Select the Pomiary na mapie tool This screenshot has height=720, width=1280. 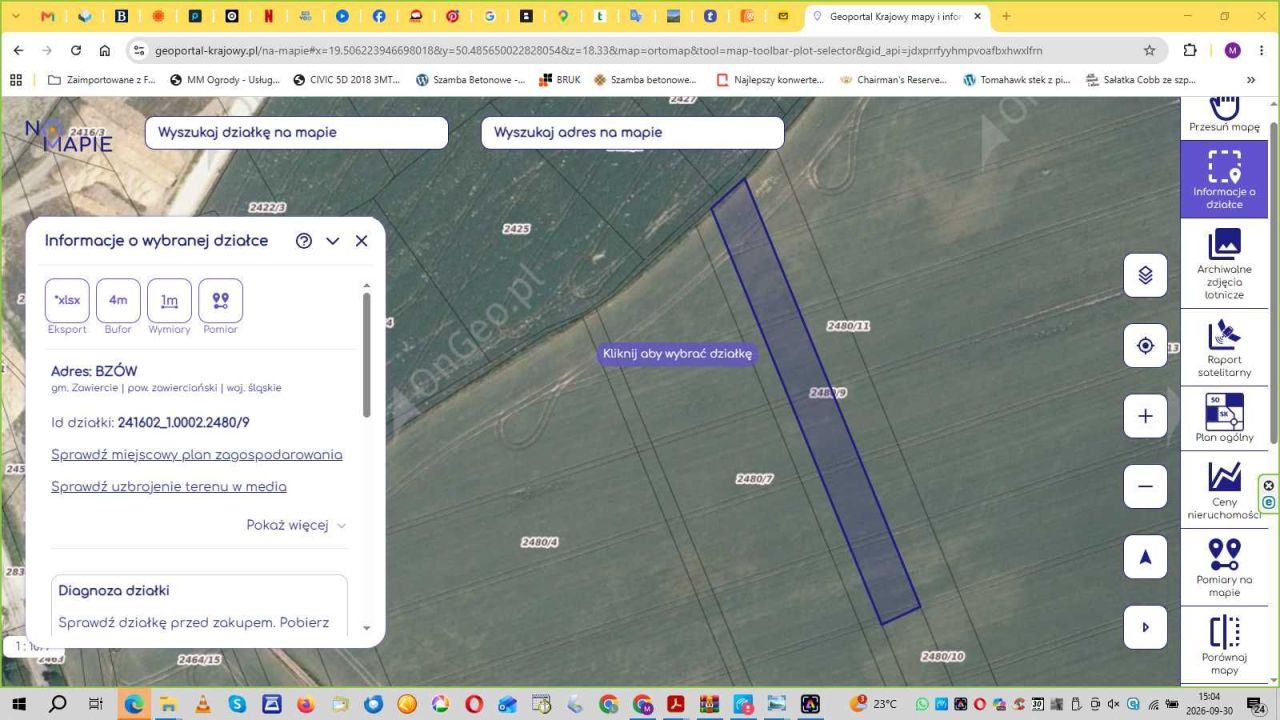1224,567
